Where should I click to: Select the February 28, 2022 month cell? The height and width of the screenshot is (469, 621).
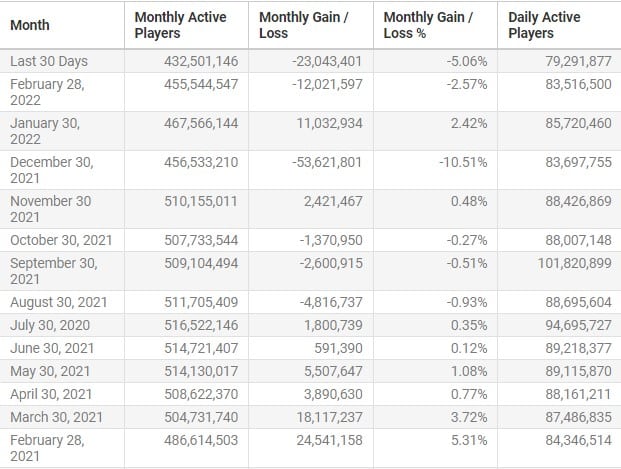(50, 92)
